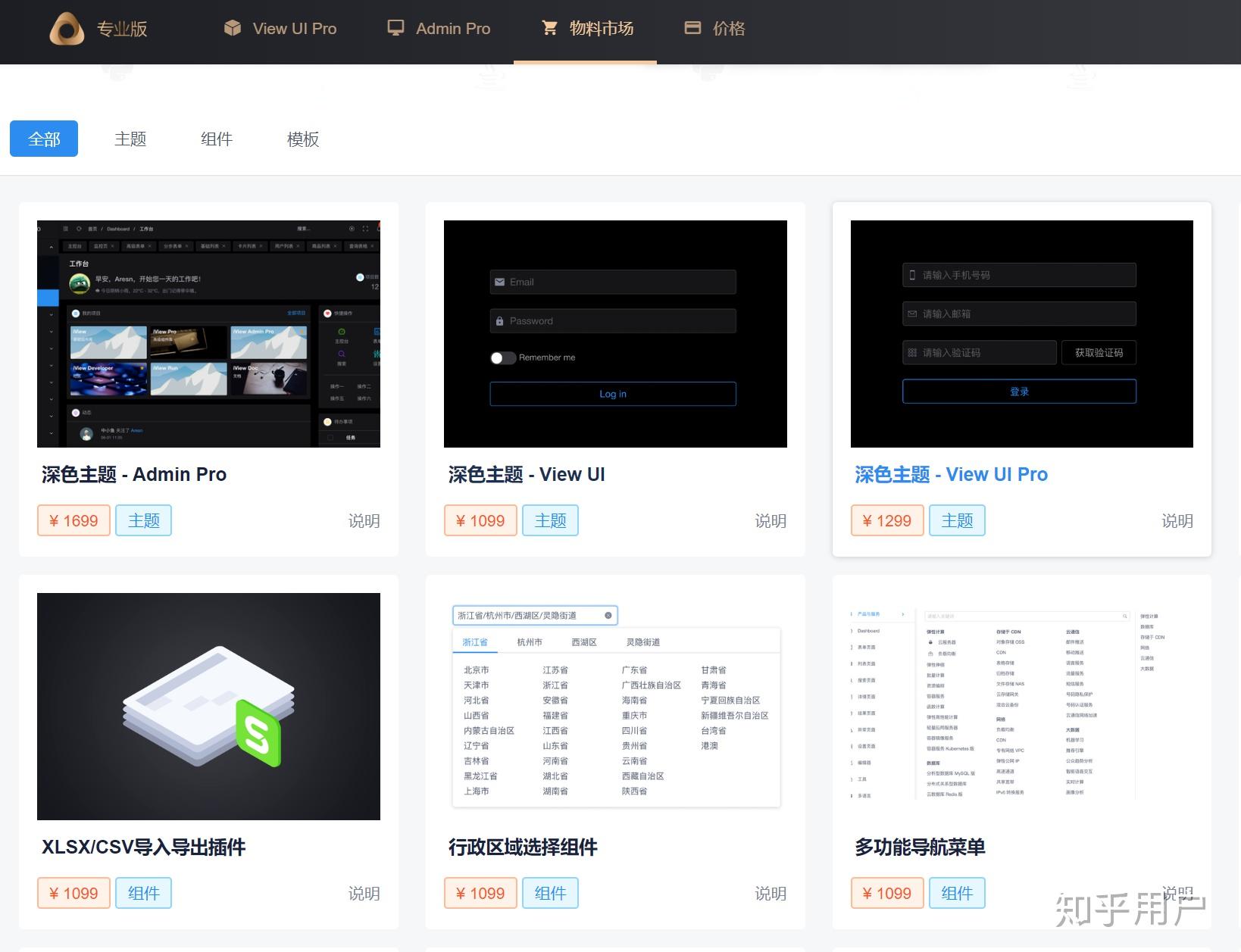The width and height of the screenshot is (1241, 952).
Task: Click 说明 under 深色主题 - Admin Pro
Action: pyautogui.click(x=364, y=521)
